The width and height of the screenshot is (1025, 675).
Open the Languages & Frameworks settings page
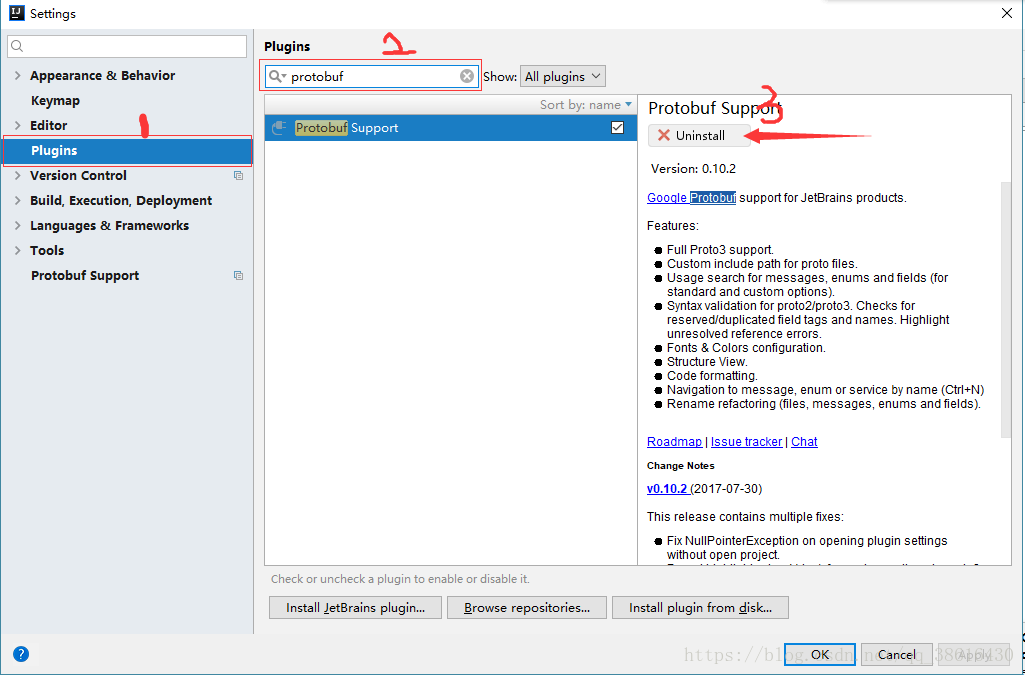109,225
